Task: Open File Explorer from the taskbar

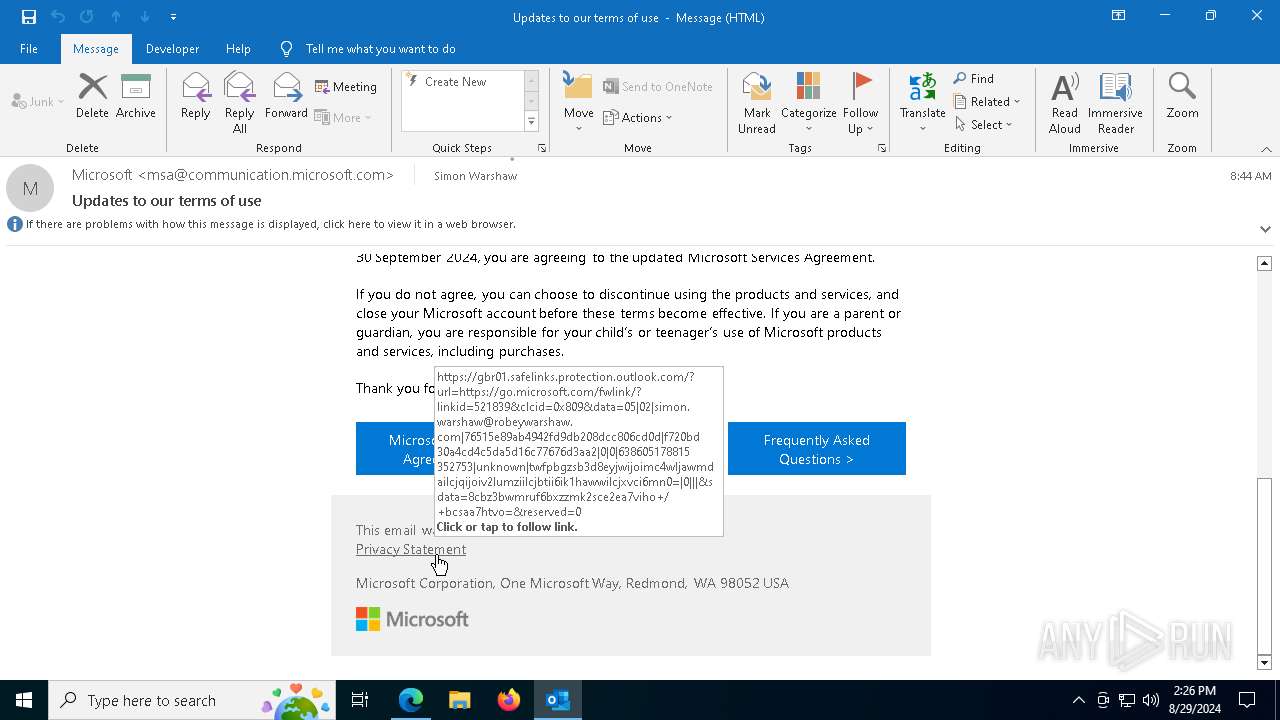Action: click(x=459, y=700)
